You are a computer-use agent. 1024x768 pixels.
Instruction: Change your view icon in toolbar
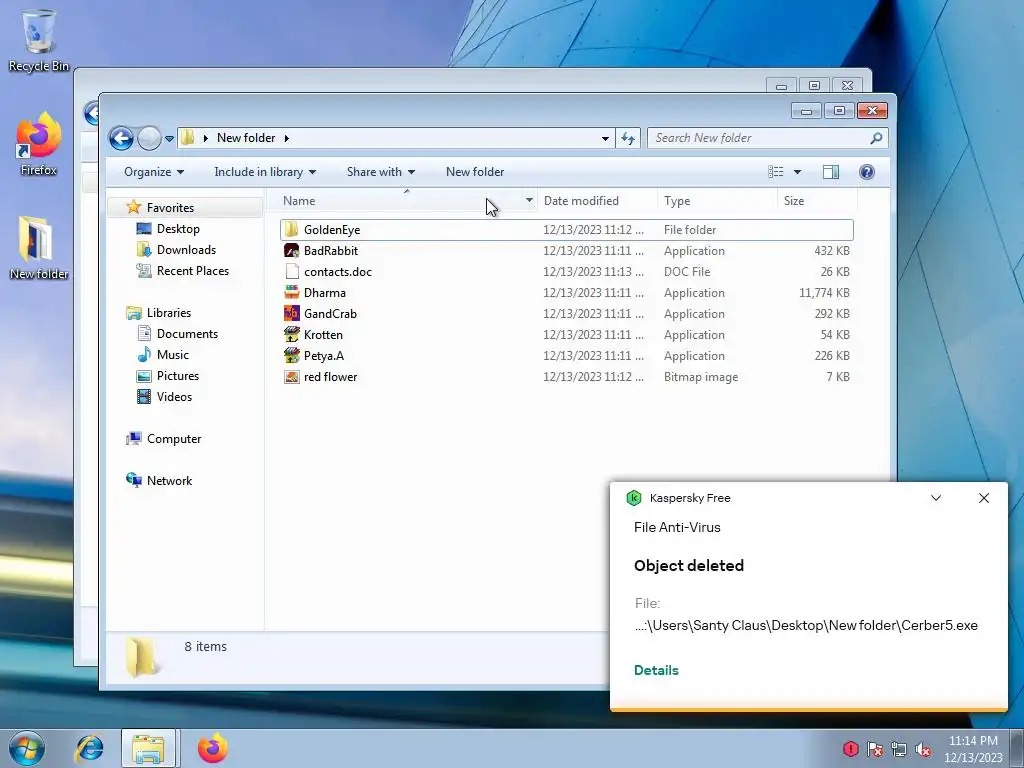click(776, 172)
